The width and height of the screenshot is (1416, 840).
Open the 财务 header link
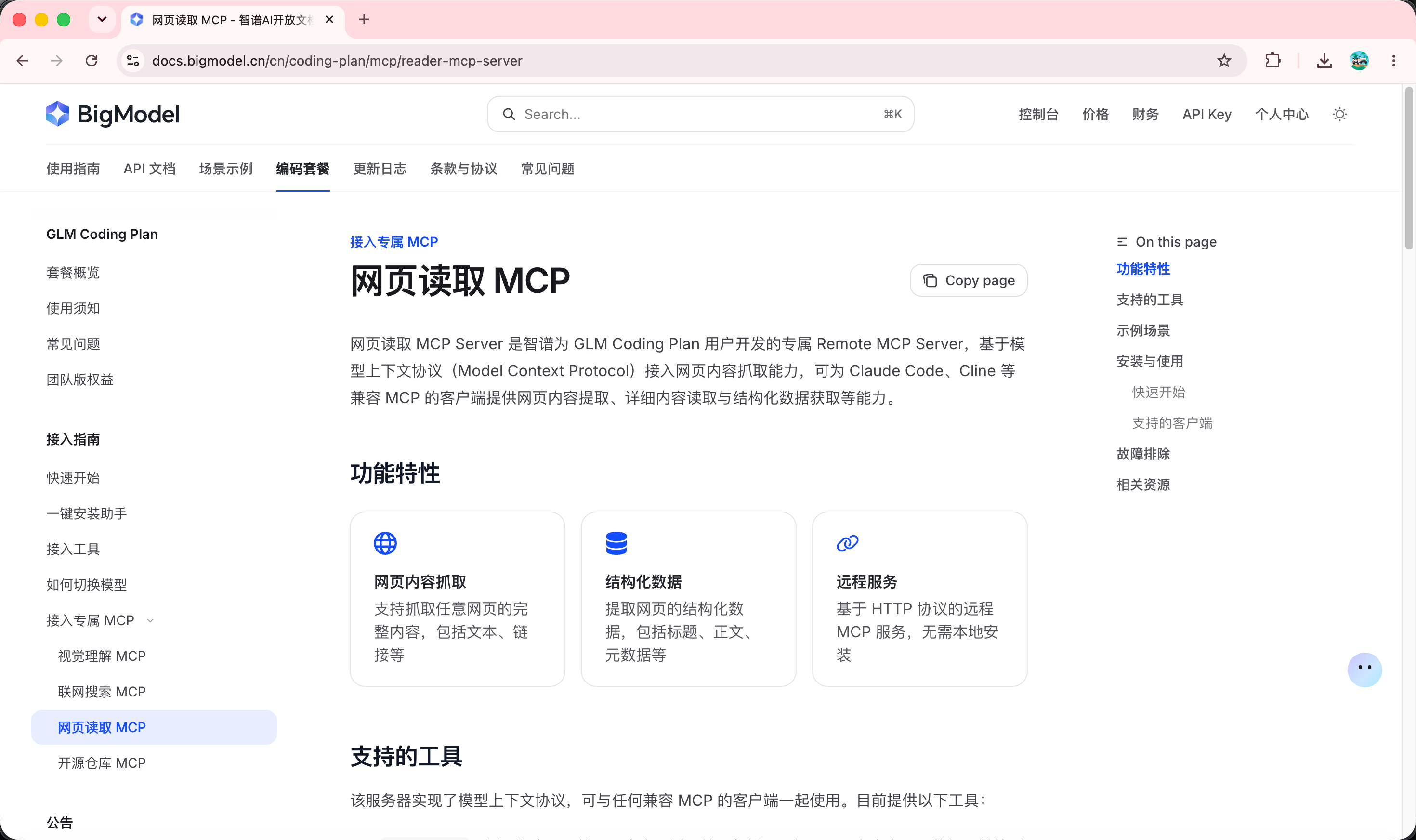1145,114
